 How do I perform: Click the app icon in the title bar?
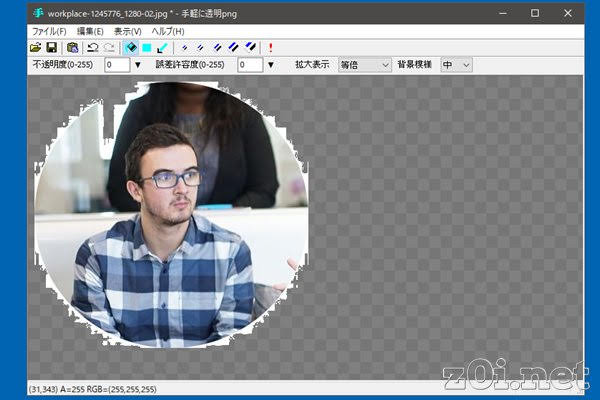38,13
